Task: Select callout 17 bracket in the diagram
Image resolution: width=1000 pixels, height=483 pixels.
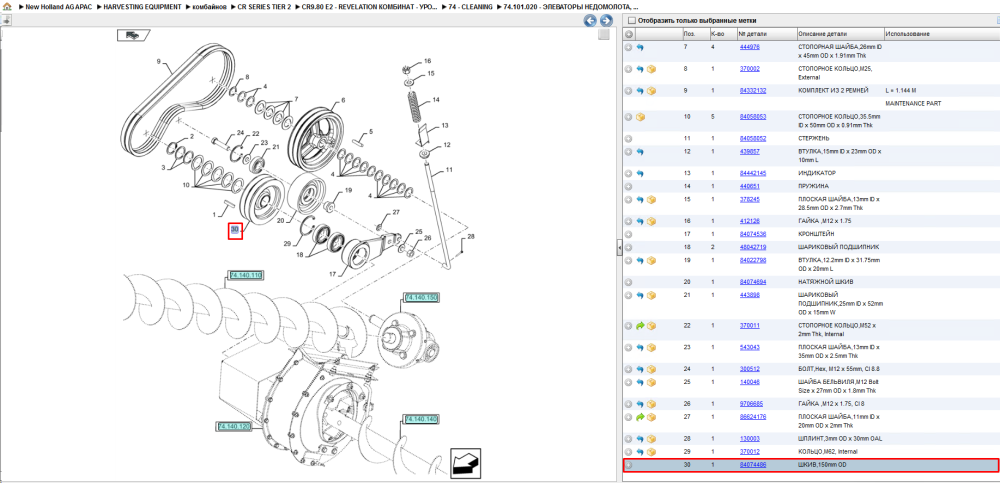Action: (332, 274)
